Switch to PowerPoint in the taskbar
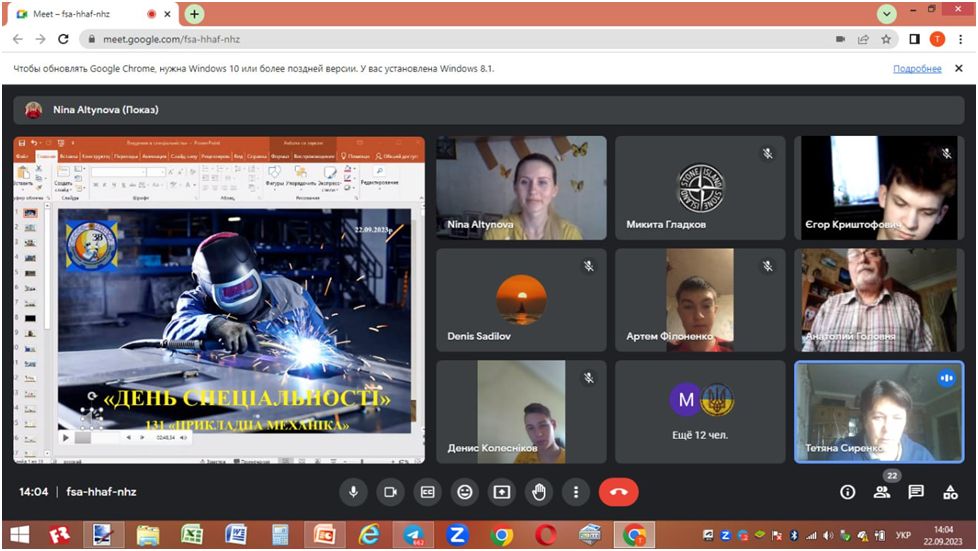 point(324,535)
